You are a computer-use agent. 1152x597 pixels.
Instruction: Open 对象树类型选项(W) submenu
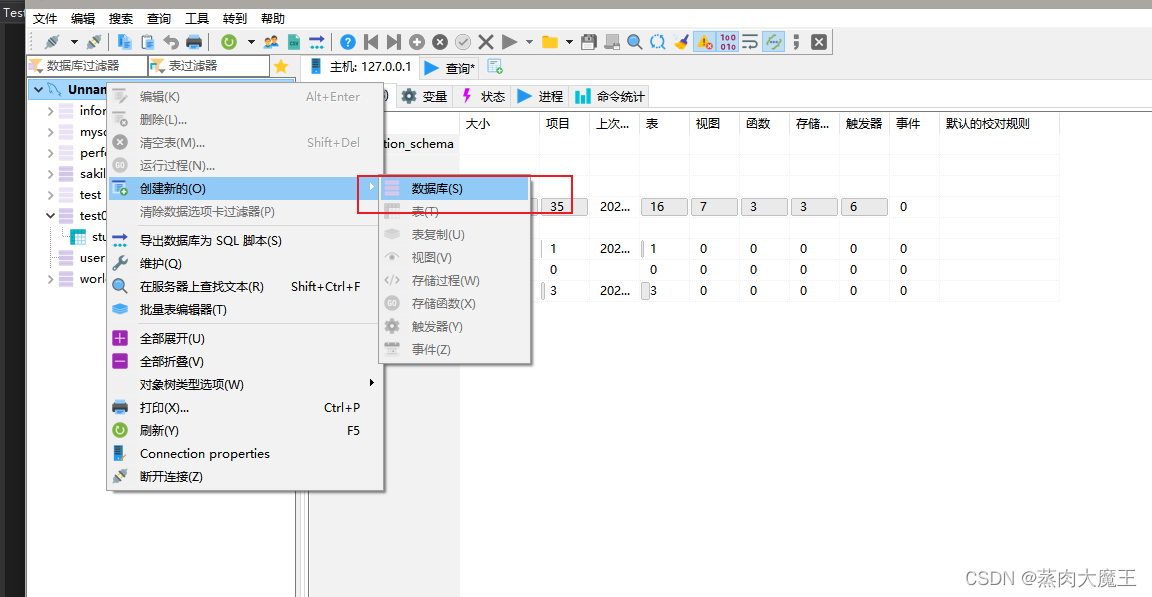coord(245,385)
